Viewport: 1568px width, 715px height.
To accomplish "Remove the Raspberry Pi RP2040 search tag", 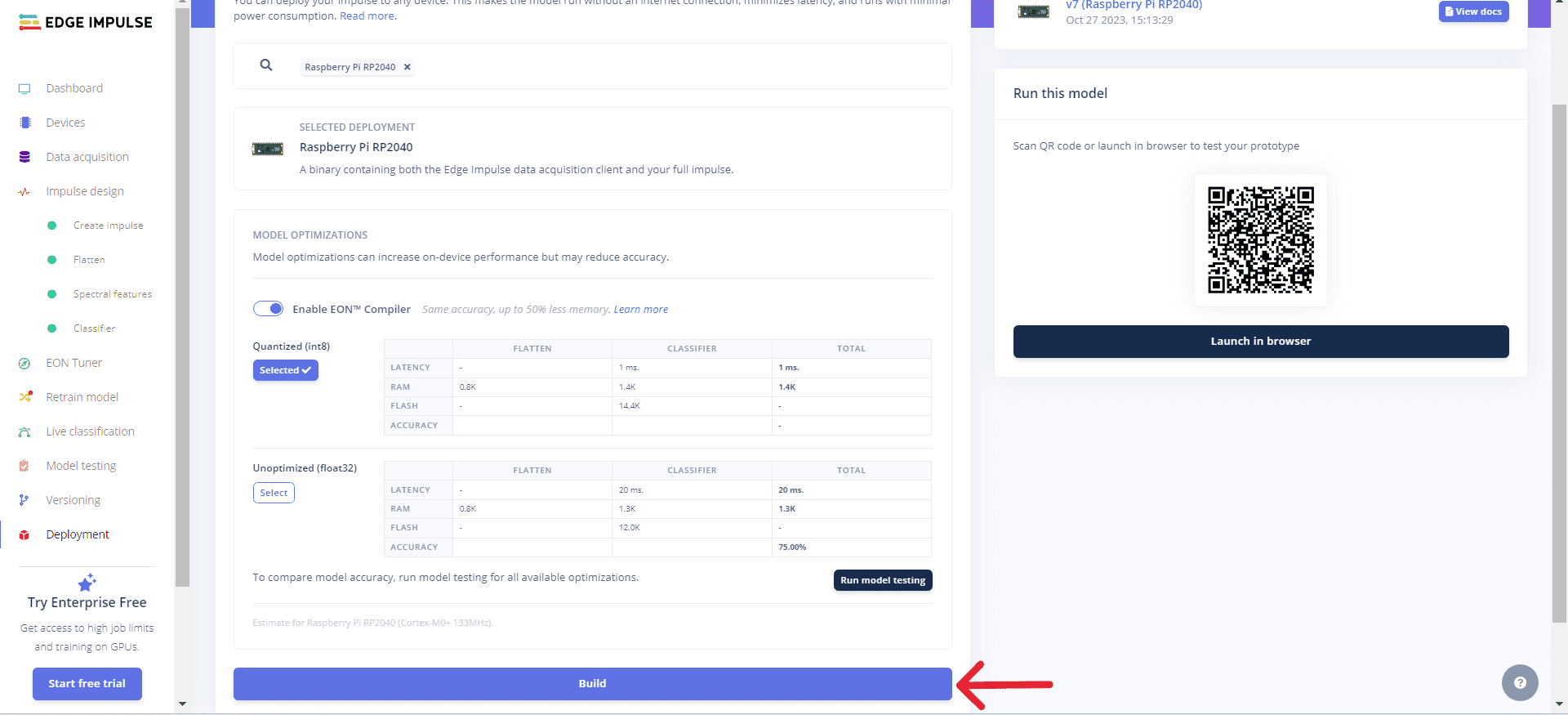I will click(x=408, y=67).
